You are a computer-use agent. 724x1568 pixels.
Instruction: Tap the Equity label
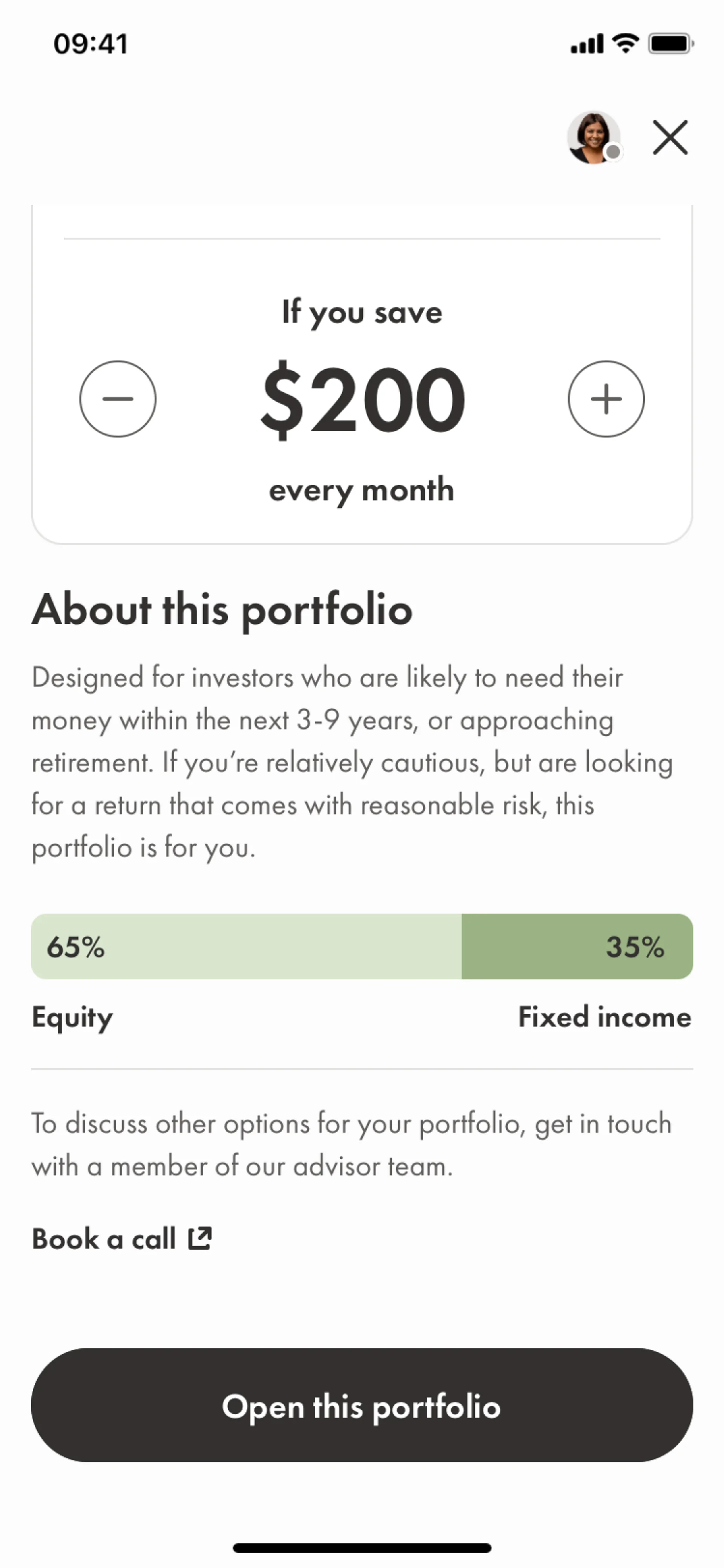tap(72, 1018)
